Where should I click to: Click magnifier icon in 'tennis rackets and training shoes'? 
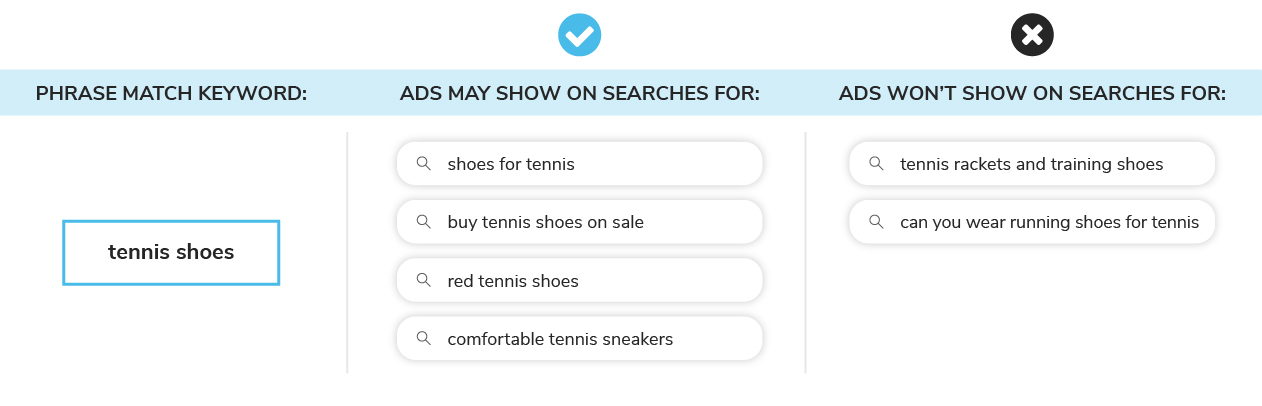coord(876,163)
